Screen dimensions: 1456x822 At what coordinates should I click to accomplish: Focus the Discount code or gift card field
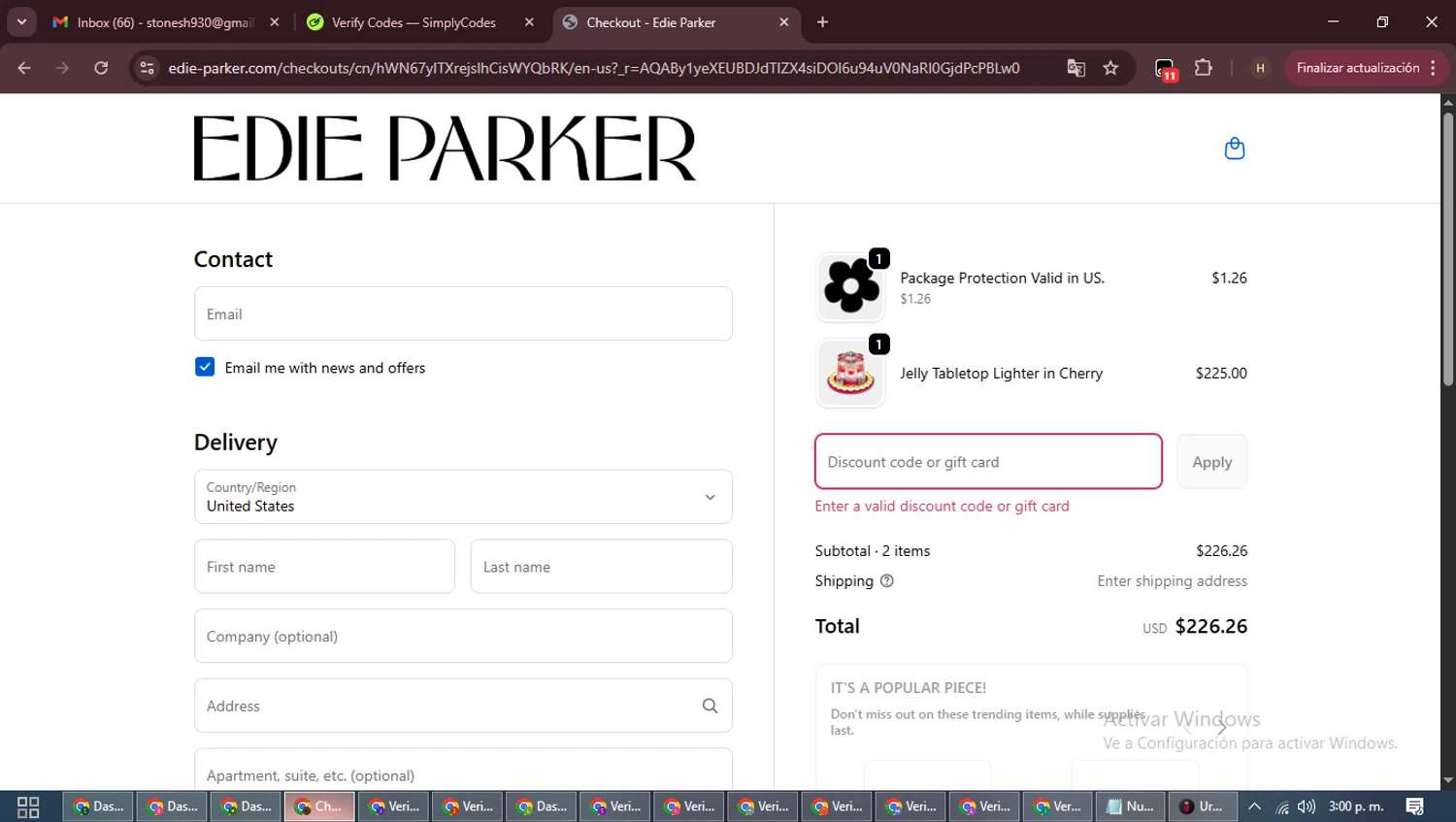(x=988, y=462)
